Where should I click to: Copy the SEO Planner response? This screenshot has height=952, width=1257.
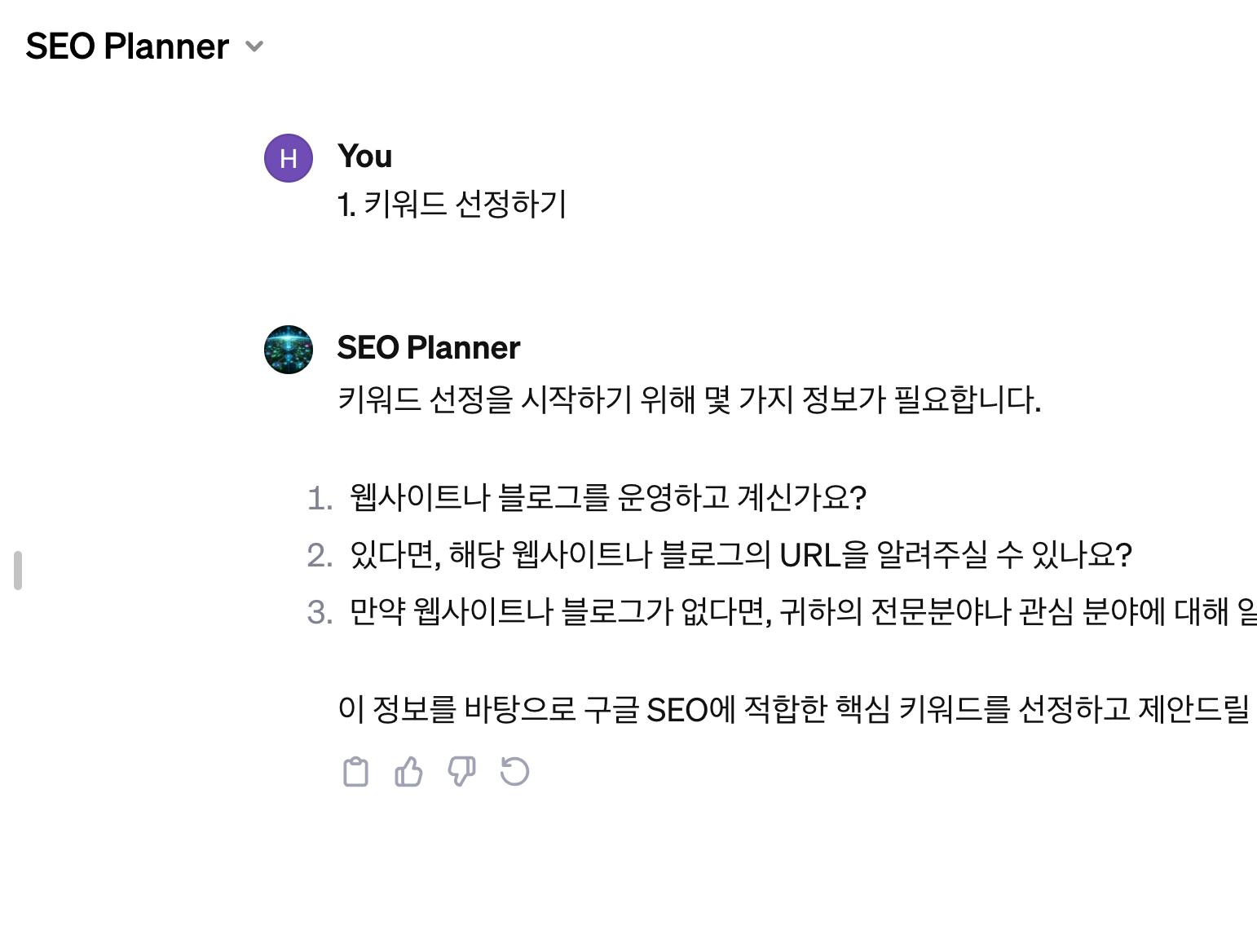[355, 772]
